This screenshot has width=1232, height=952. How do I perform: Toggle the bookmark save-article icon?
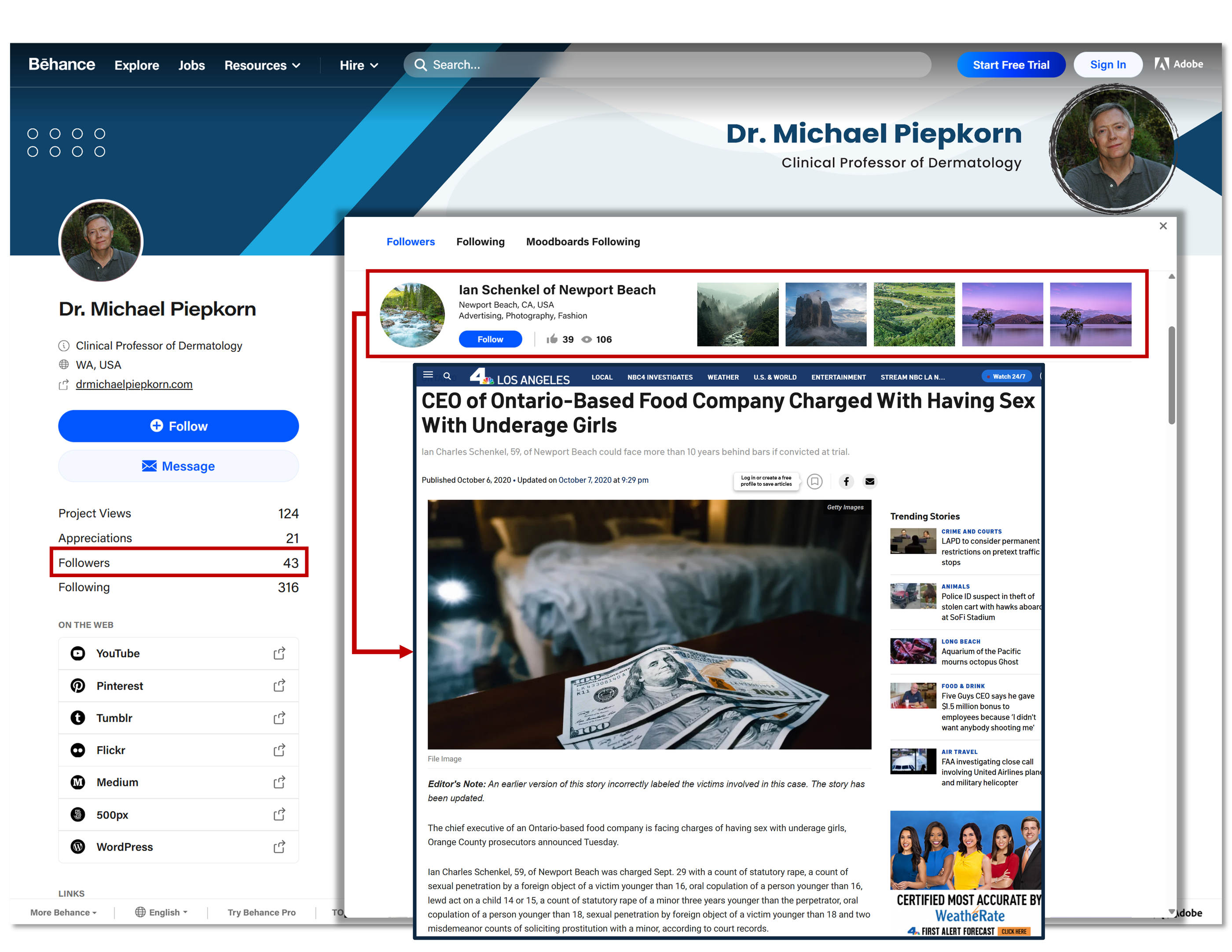coord(814,481)
